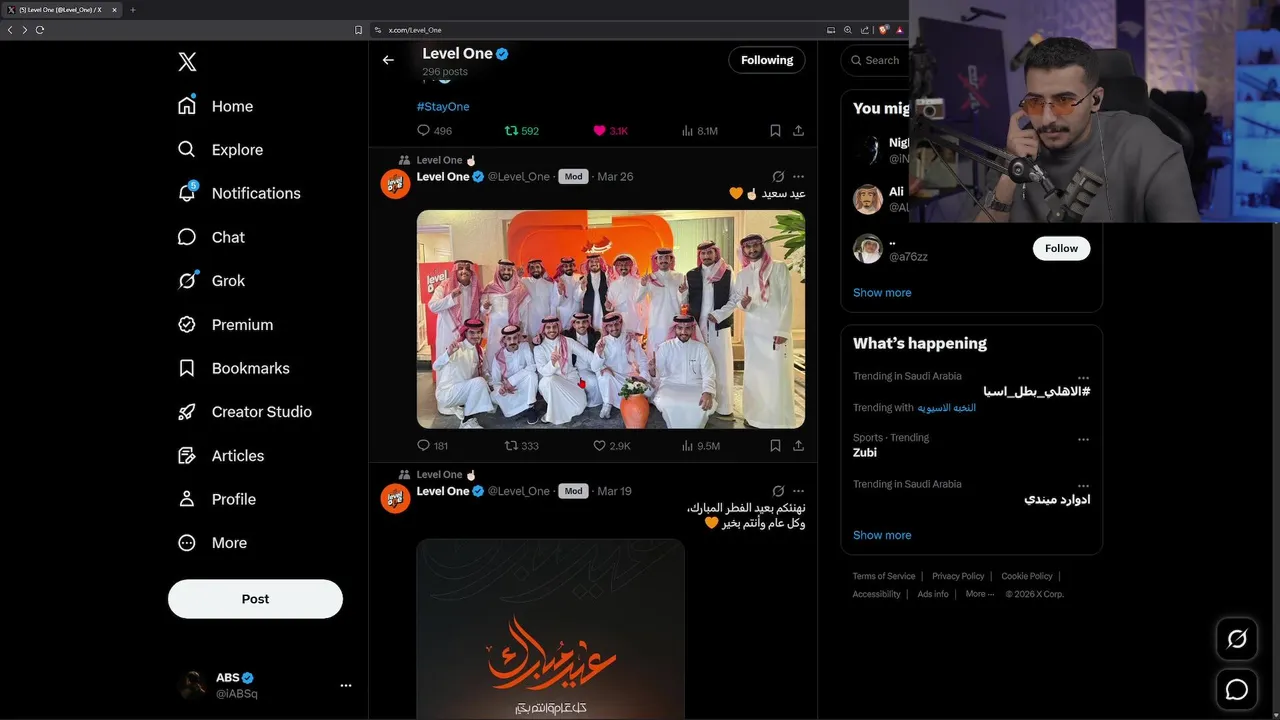Open the Ads info footer link
1280x720 pixels.
pyautogui.click(x=933, y=594)
